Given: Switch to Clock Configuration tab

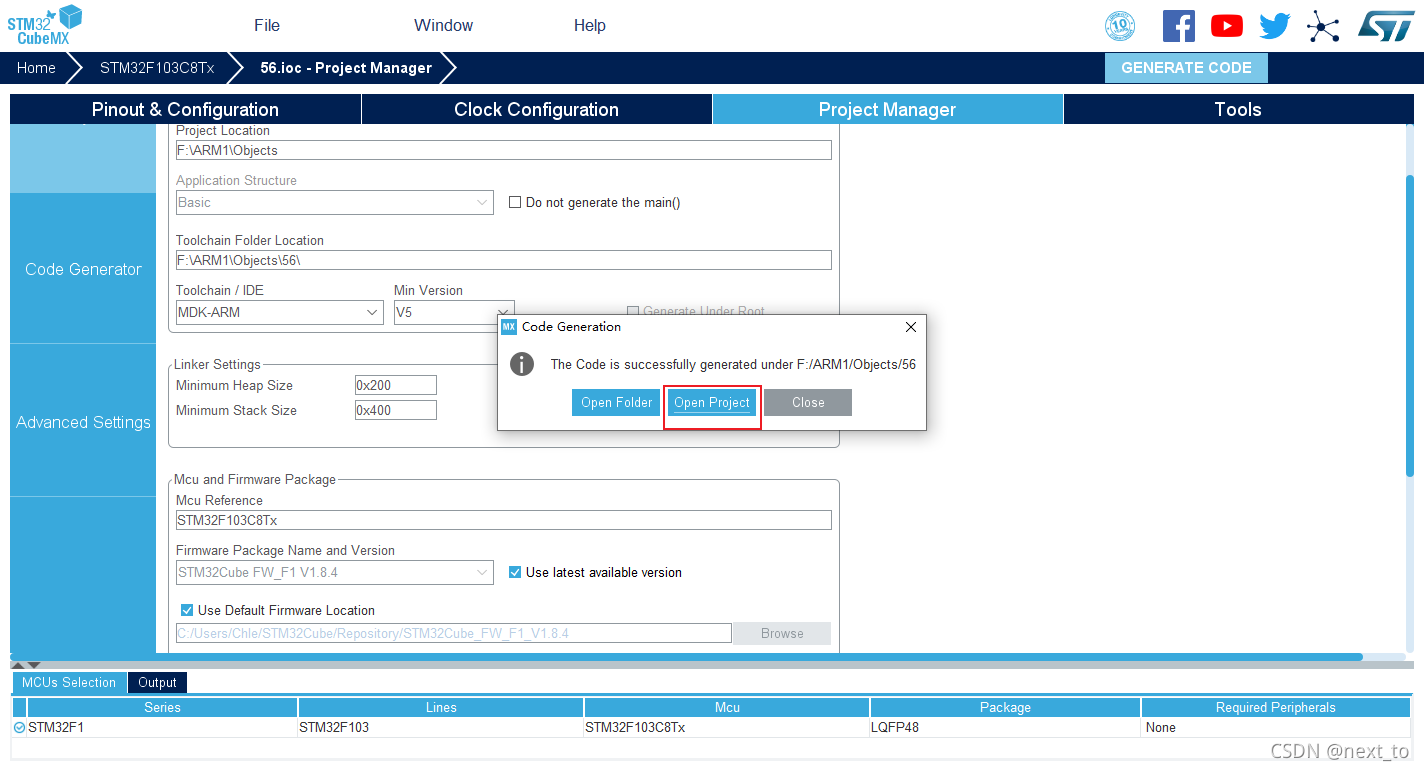Looking at the screenshot, I should point(537,109).
